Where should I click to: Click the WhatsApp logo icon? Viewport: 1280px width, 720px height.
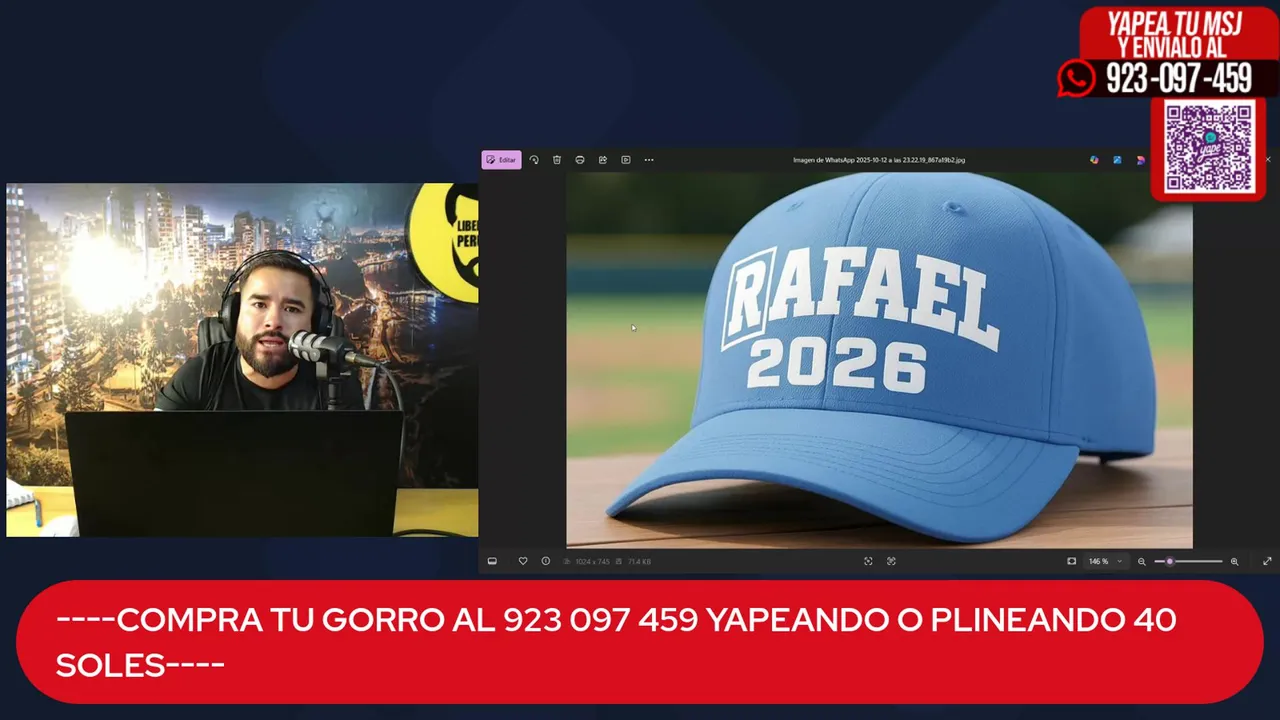(1076, 79)
